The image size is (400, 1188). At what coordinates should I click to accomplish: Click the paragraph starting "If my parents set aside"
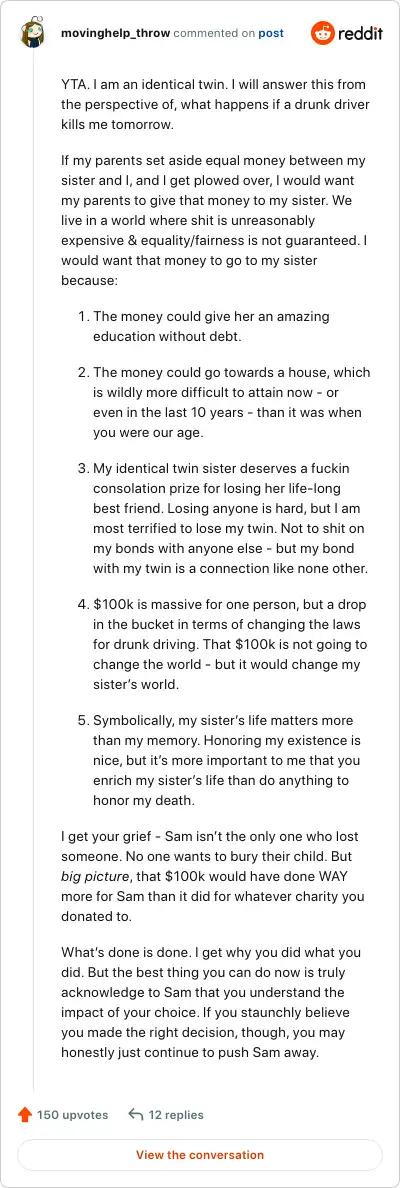[215, 220]
